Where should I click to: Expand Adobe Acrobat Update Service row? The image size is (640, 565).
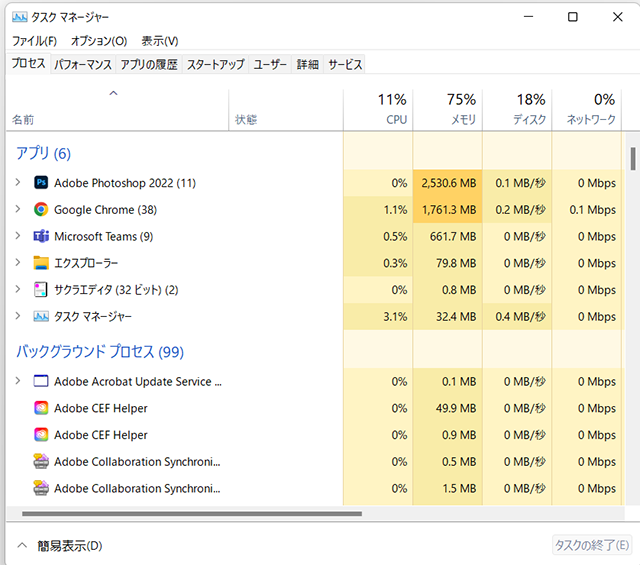[18, 381]
